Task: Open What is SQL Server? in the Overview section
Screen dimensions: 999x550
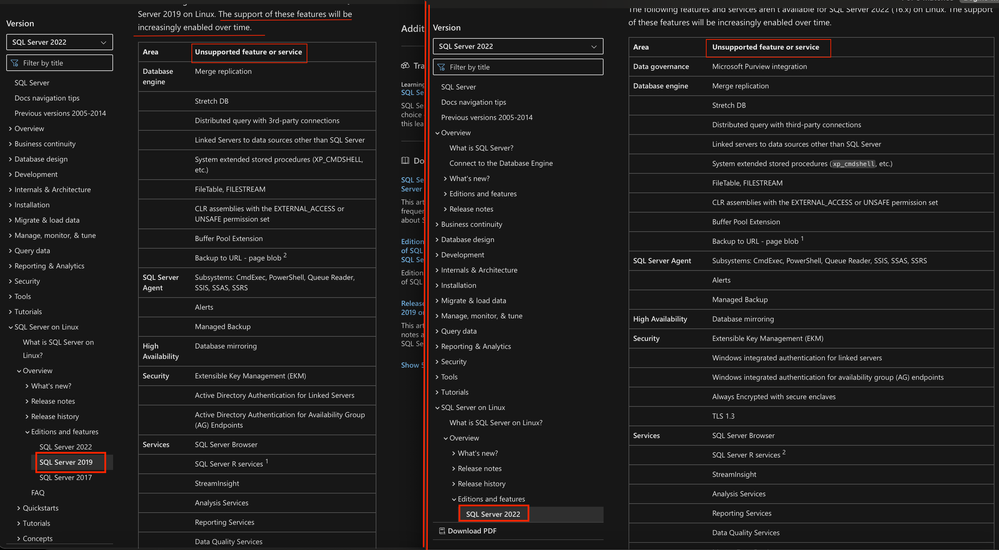Action: tap(481, 148)
